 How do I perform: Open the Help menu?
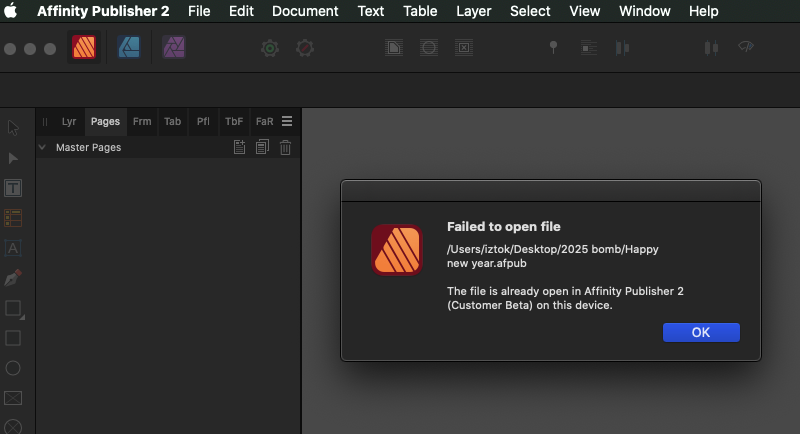click(704, 11)
